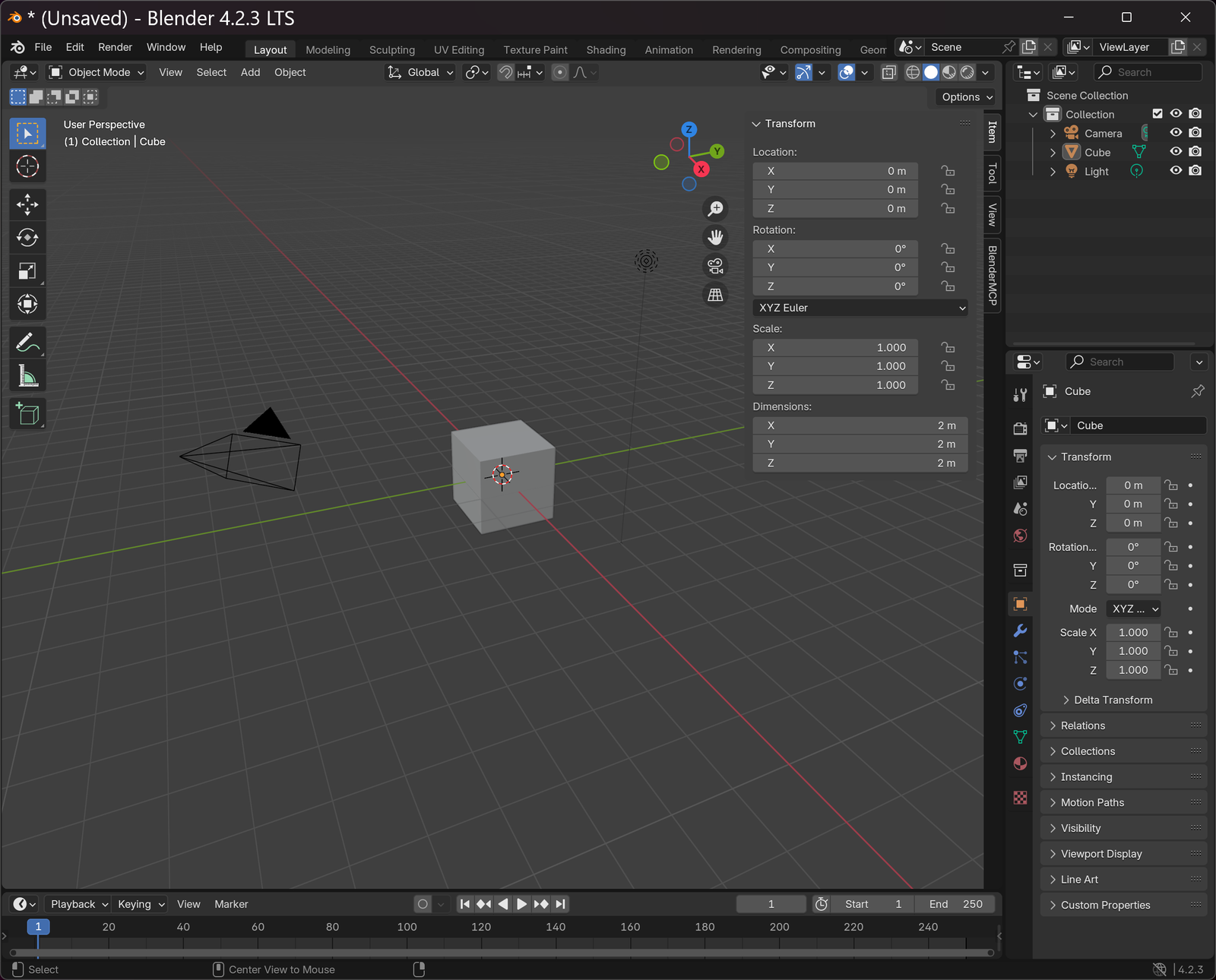Screen dimensions: 1216x980
Task: Select the Select Box tool
Action: pos(27,134)
